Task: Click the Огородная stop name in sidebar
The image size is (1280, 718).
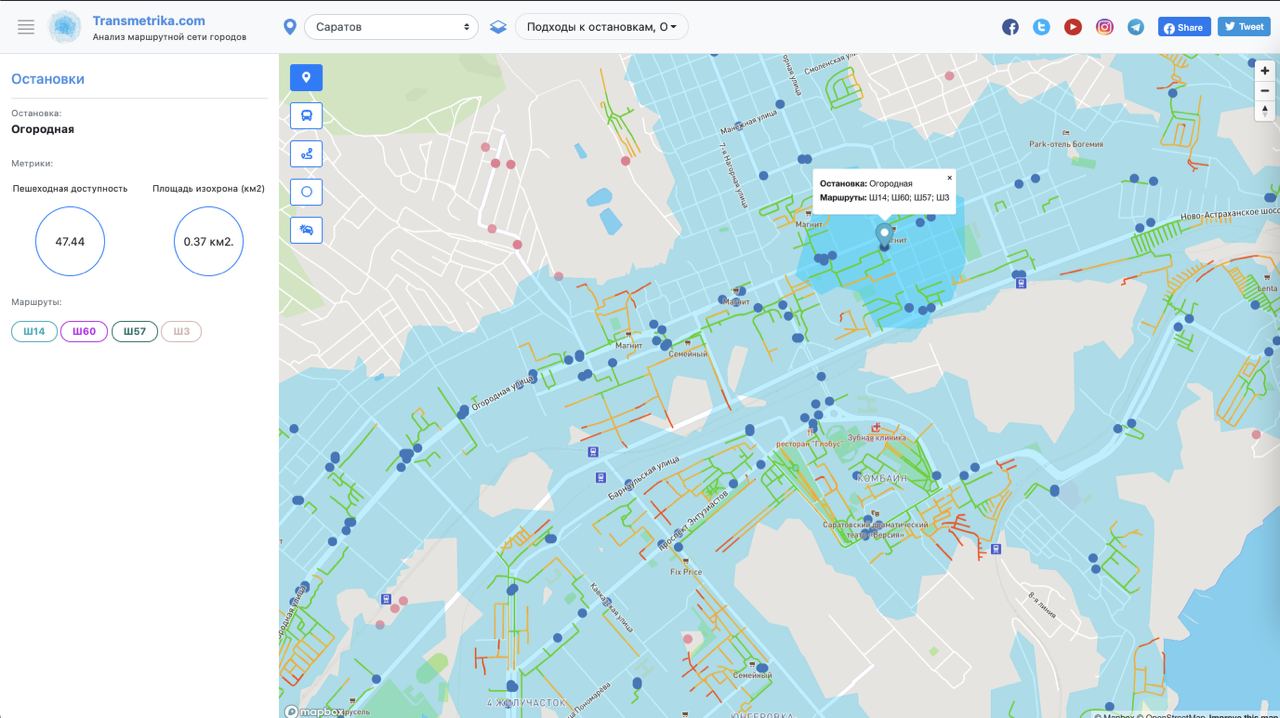Action: click(x=43, y=129)
